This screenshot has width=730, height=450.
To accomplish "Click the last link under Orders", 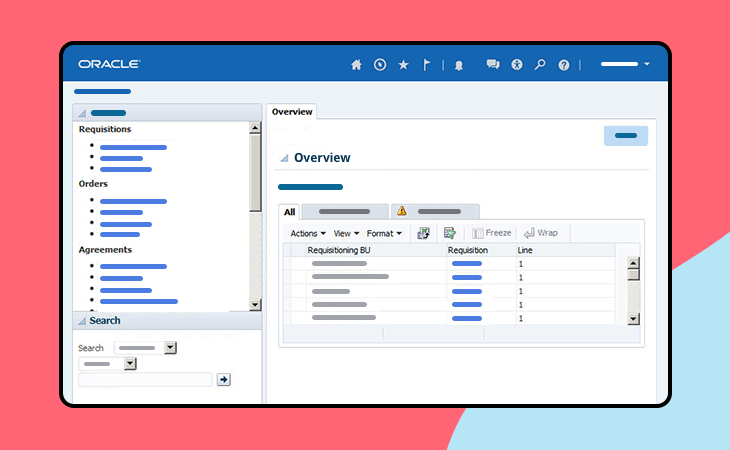I will click(x=120, y=235).
